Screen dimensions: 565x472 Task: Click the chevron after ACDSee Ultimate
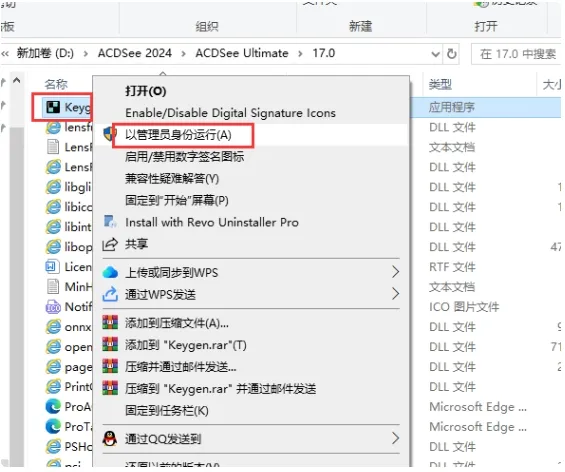click(x=300, y=54)
